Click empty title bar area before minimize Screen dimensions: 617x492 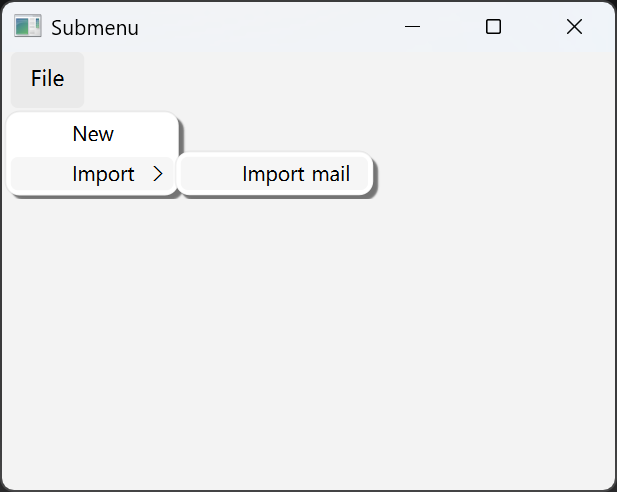tap(270, 27)
